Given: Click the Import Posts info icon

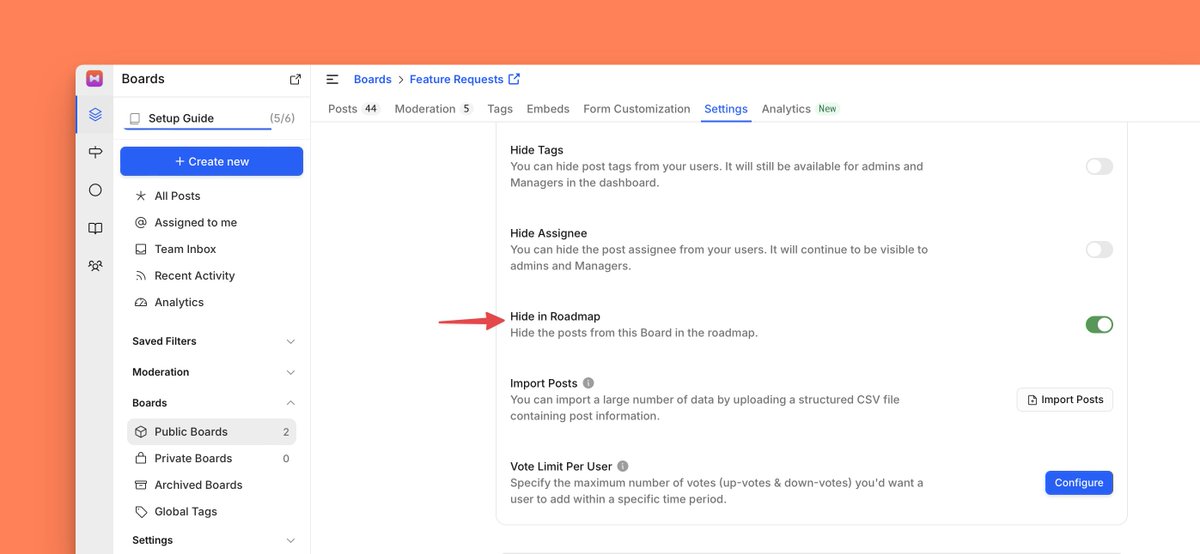Looking at the screenshot, I should tap(588, 383).
